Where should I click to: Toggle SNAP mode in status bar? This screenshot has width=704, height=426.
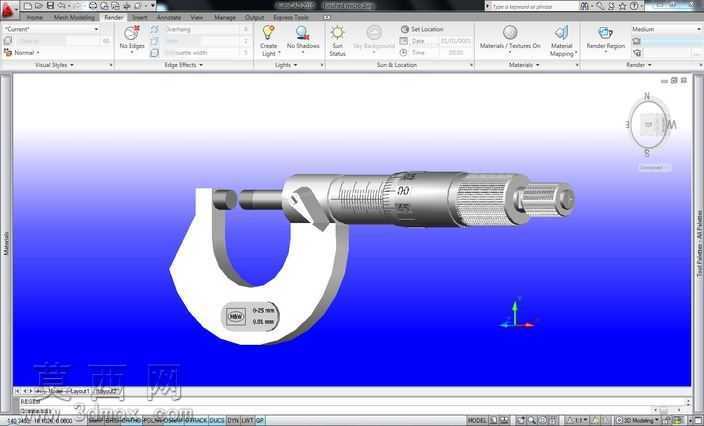pos(95,421)
